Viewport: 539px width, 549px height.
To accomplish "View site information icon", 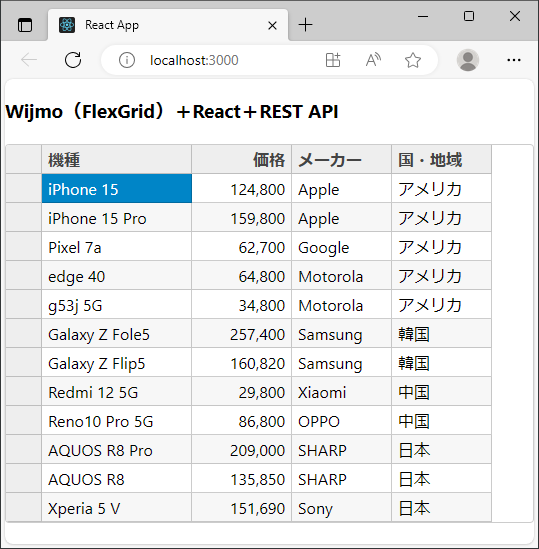I will point(127,60).
